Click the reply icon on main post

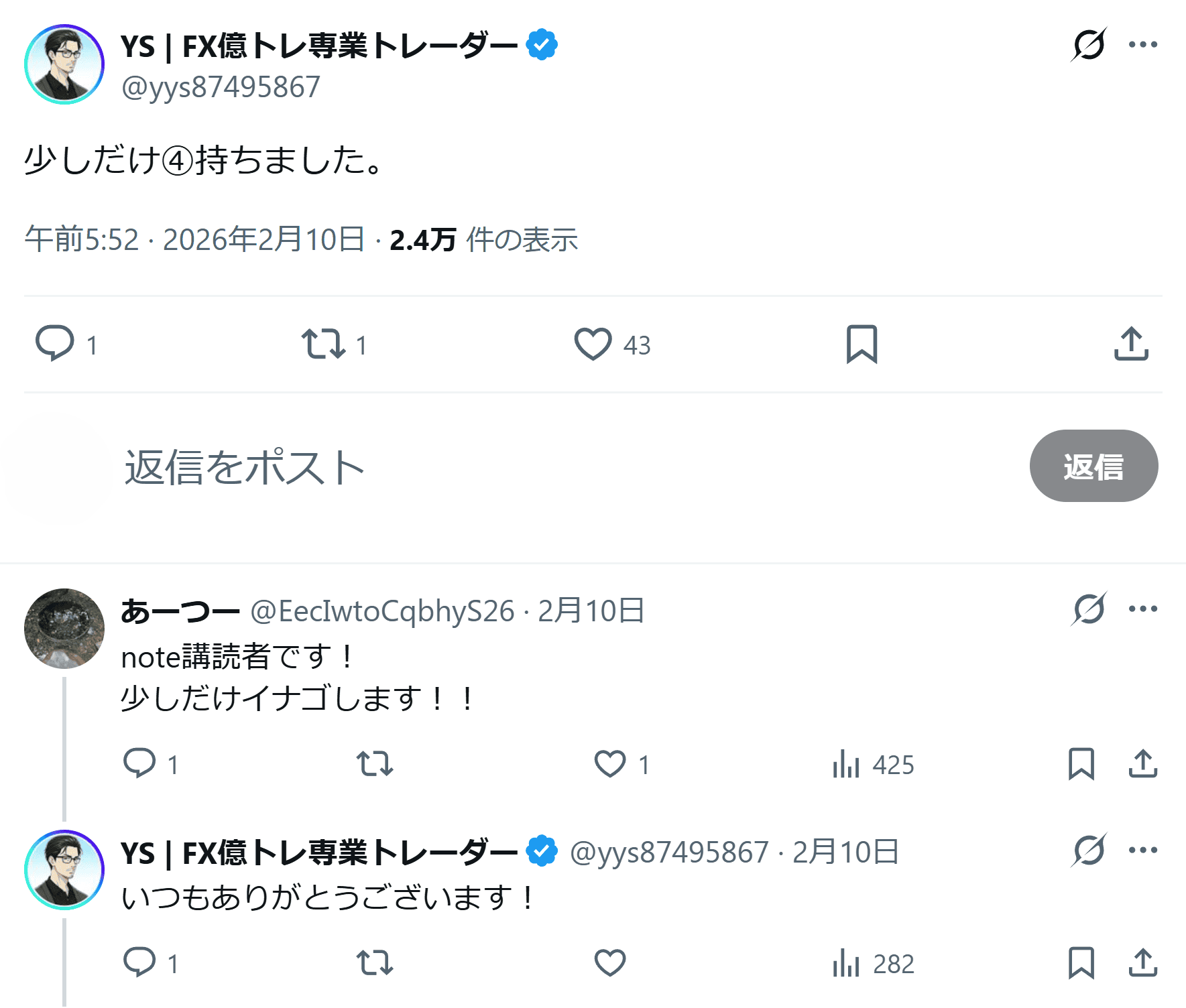(x=55, y=344)
